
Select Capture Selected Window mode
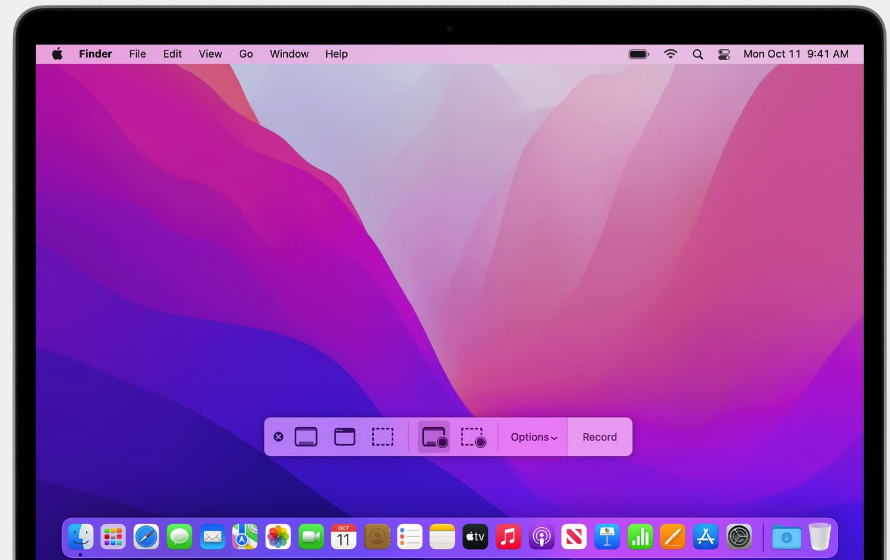(x=344, y=437)
